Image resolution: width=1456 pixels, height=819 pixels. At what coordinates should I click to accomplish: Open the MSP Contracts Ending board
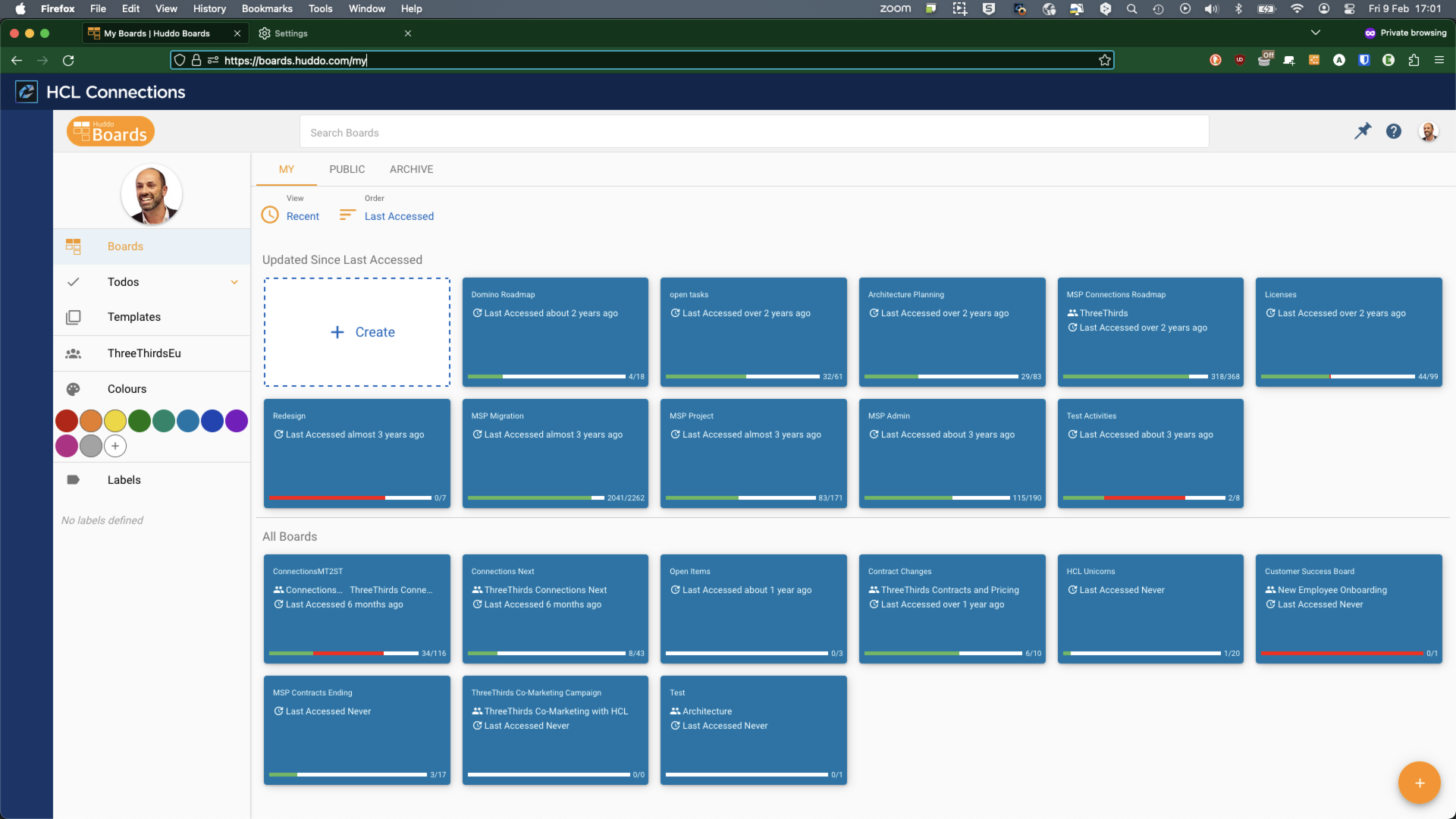click(x=357, y=730)
